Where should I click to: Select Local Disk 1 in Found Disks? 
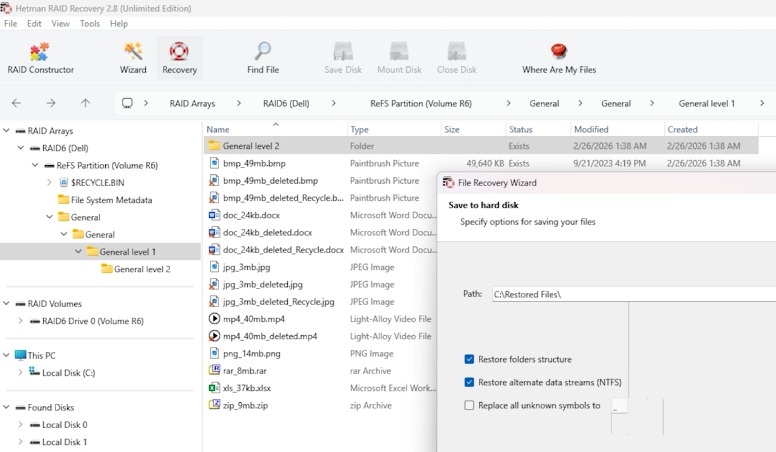coord(64,442)
